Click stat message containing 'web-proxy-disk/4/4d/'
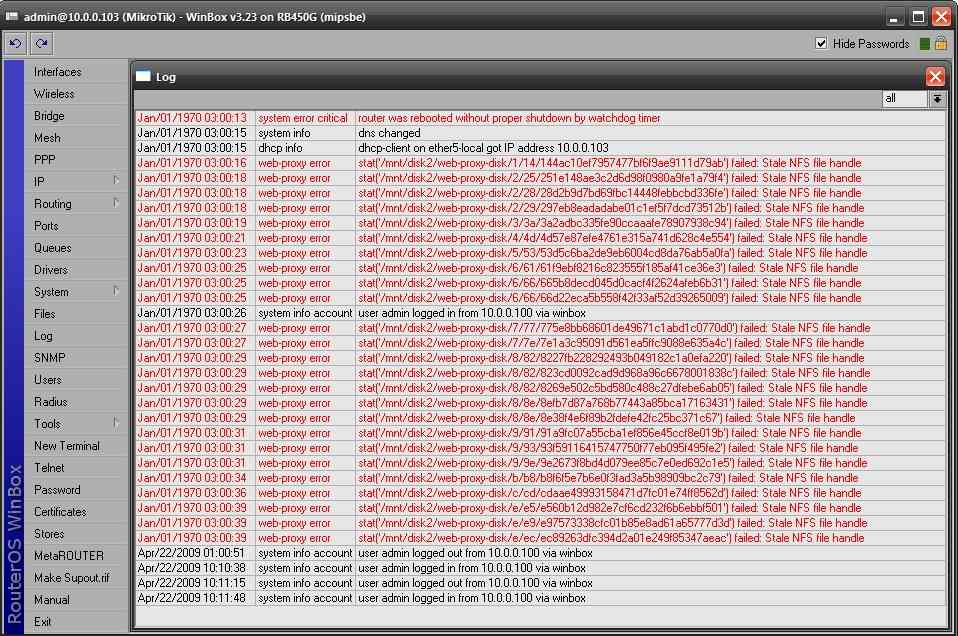958x636 pixels. pos(613,238)
